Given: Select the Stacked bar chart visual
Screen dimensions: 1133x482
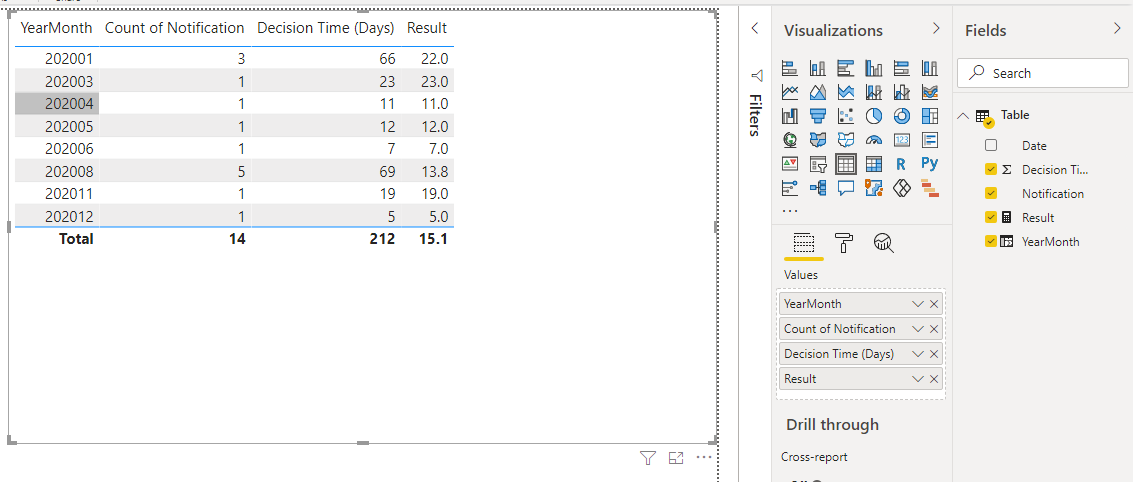Looking at the screenshot, I should point(790,69).
